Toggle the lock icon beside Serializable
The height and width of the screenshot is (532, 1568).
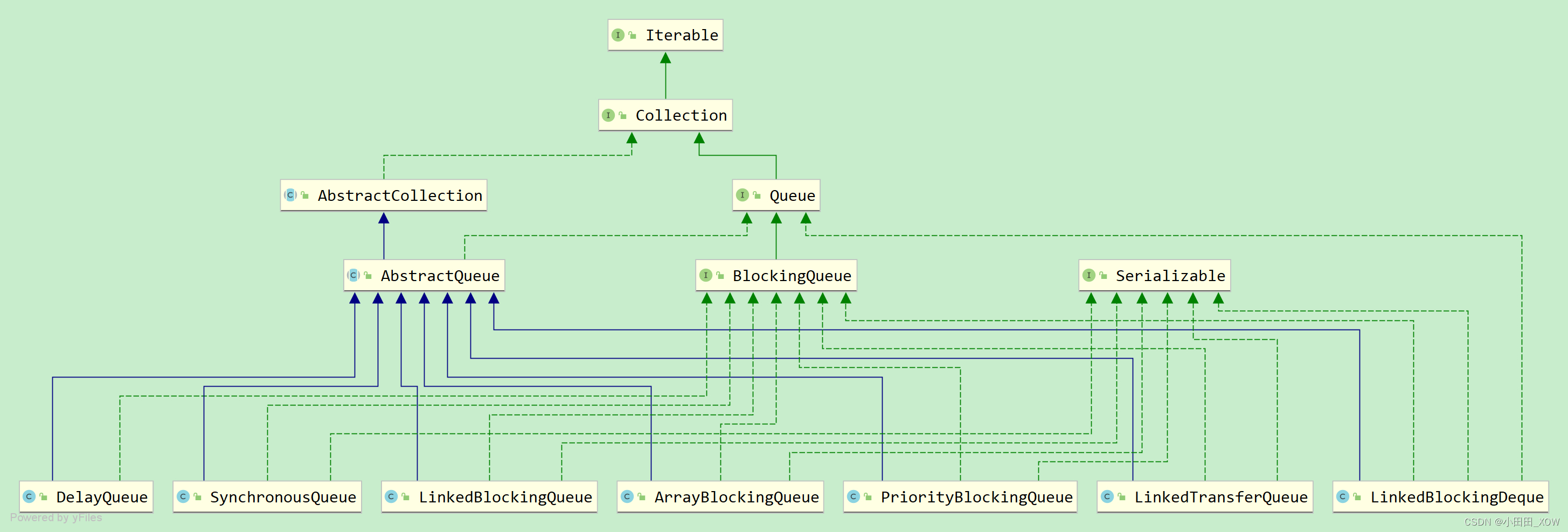coord(1104,275)
